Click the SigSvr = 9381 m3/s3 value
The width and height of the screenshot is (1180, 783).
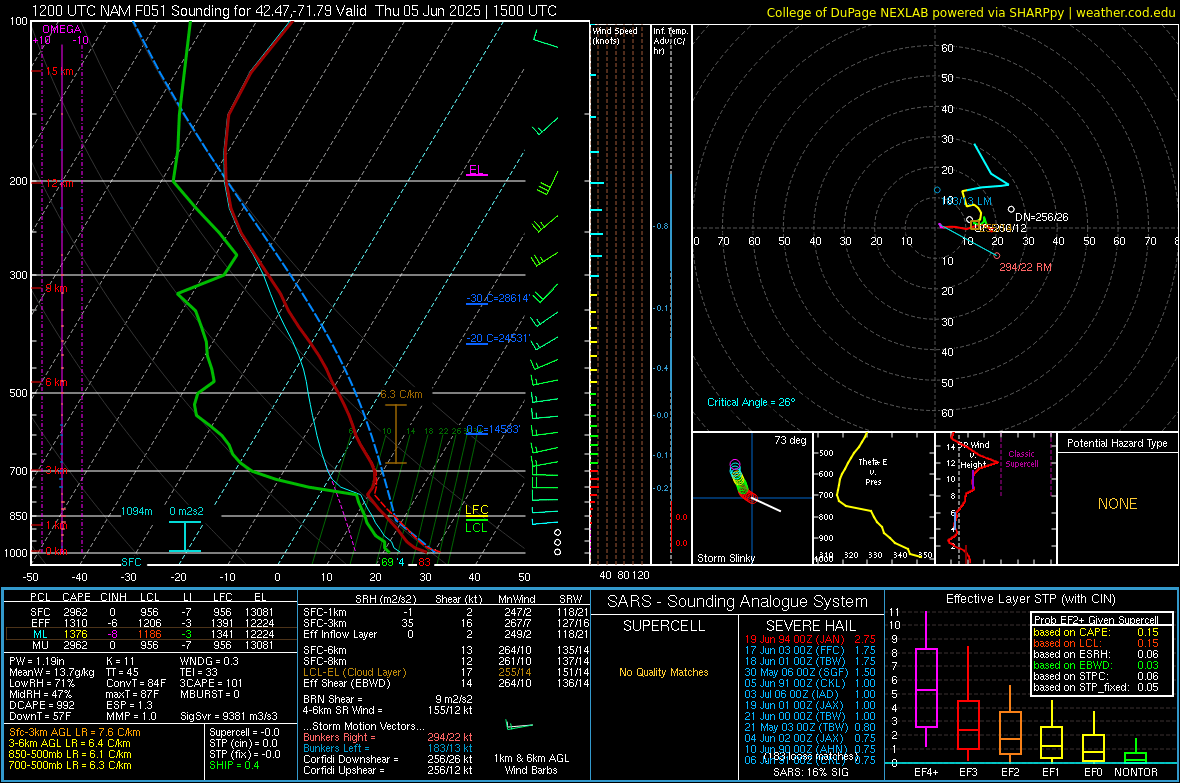(x=229, y=716)
